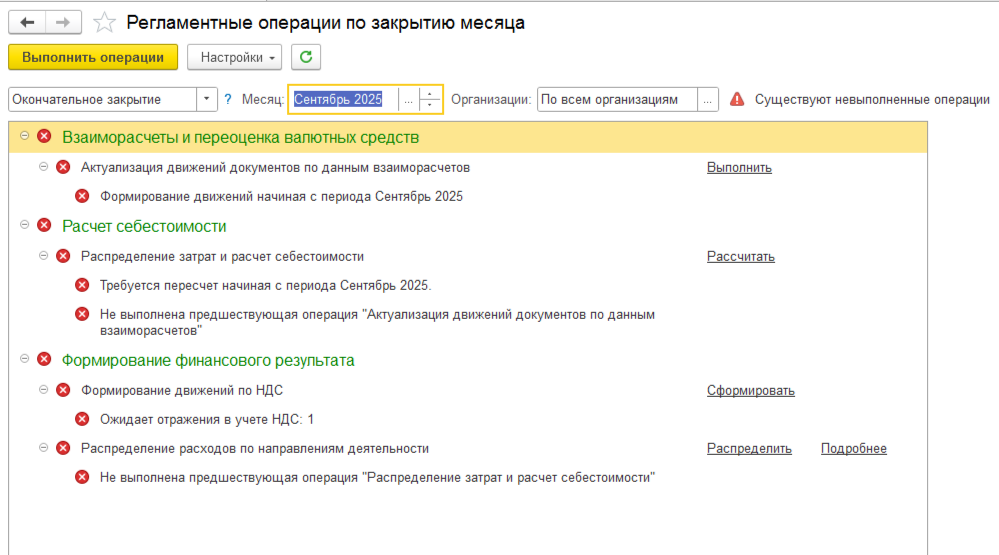Open the Окончательное закрытие mode dropdown
The height and width of the screenshot is (555, 999).
click(207, 99)
